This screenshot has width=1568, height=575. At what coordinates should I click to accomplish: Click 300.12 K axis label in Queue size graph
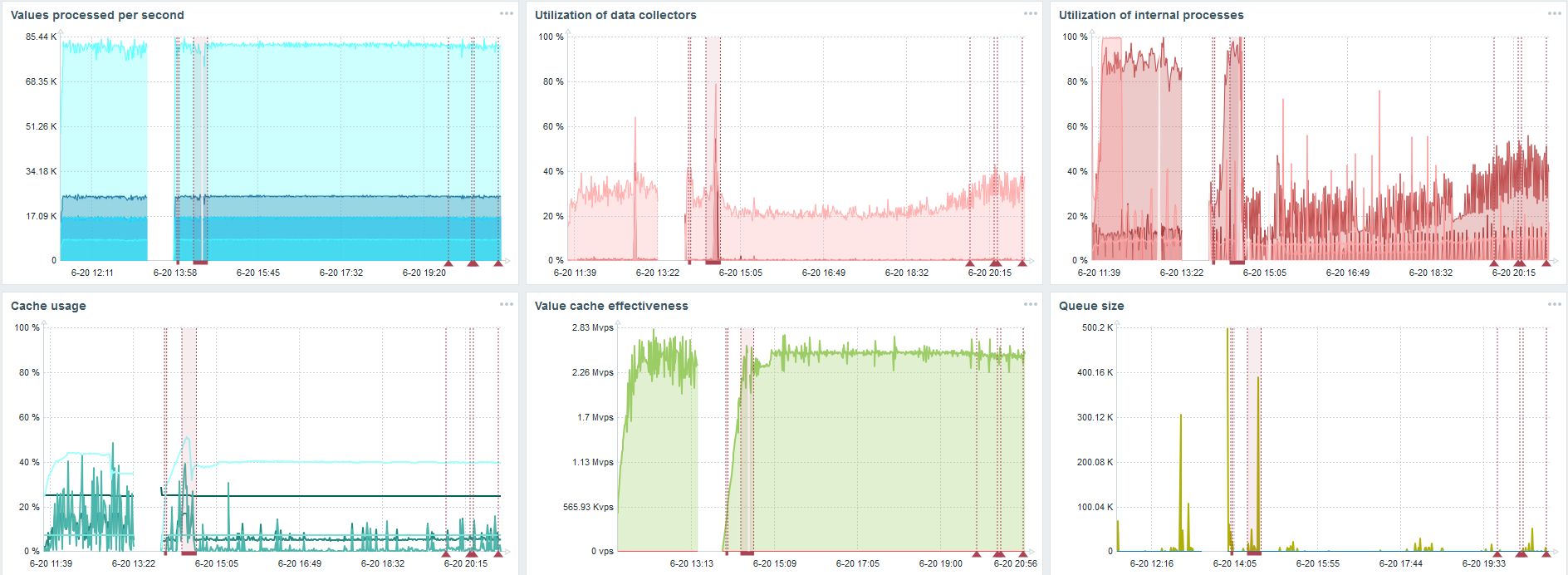tap(1095, 417)
